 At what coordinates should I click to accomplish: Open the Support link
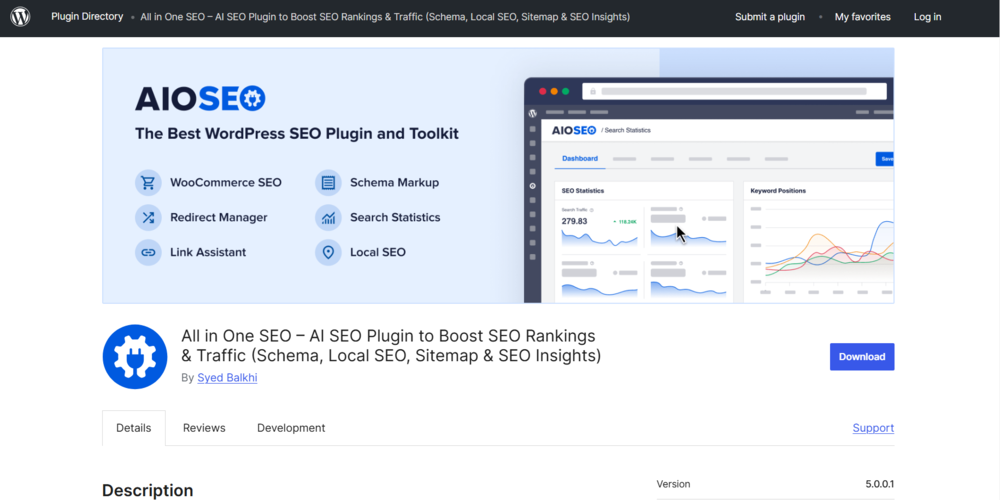873,428
